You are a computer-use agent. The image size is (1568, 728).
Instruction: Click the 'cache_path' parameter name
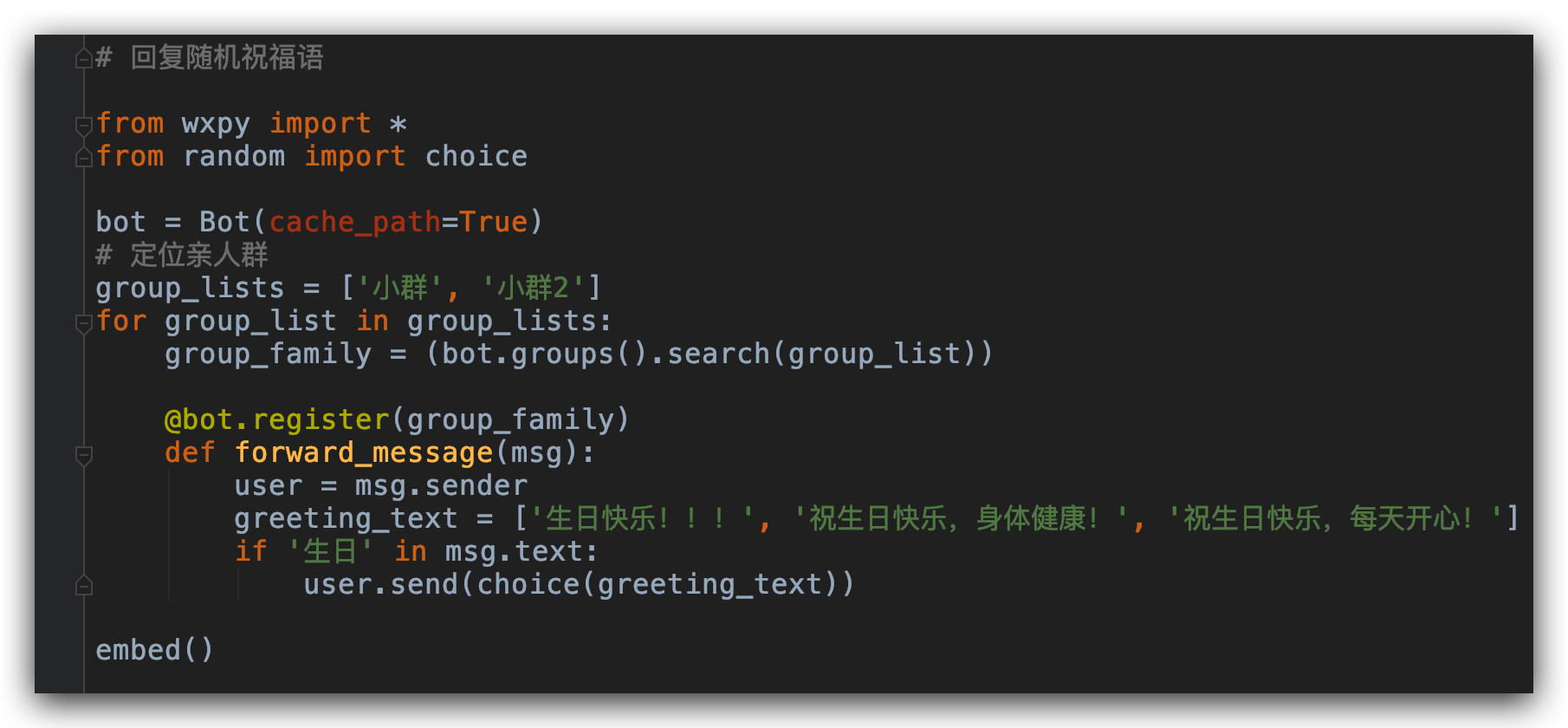coord(355,222)
